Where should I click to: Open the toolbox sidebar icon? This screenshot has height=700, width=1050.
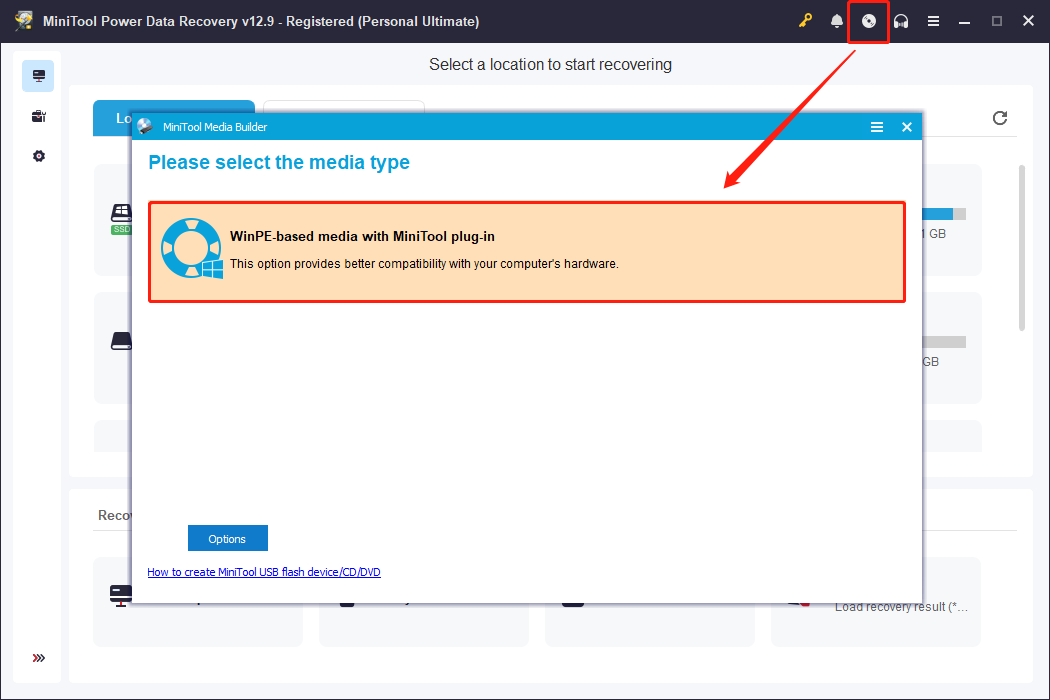(39, 117)
